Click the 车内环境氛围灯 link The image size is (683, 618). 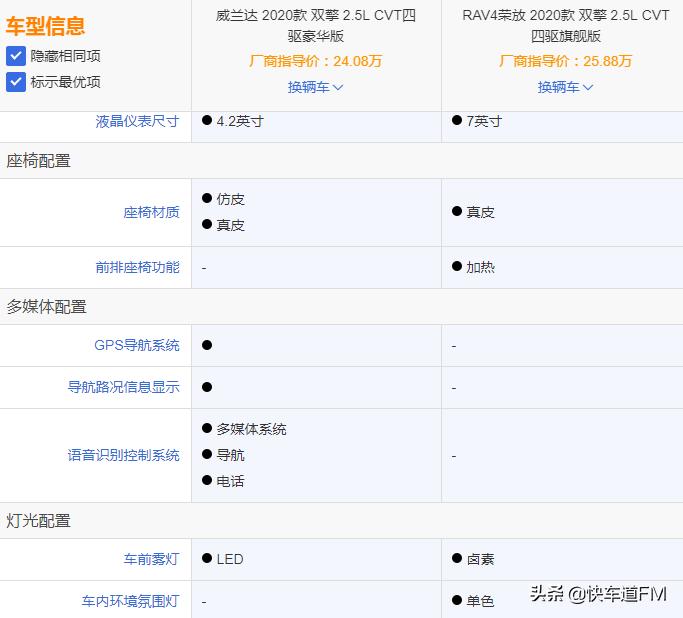[x=130, y=601]
